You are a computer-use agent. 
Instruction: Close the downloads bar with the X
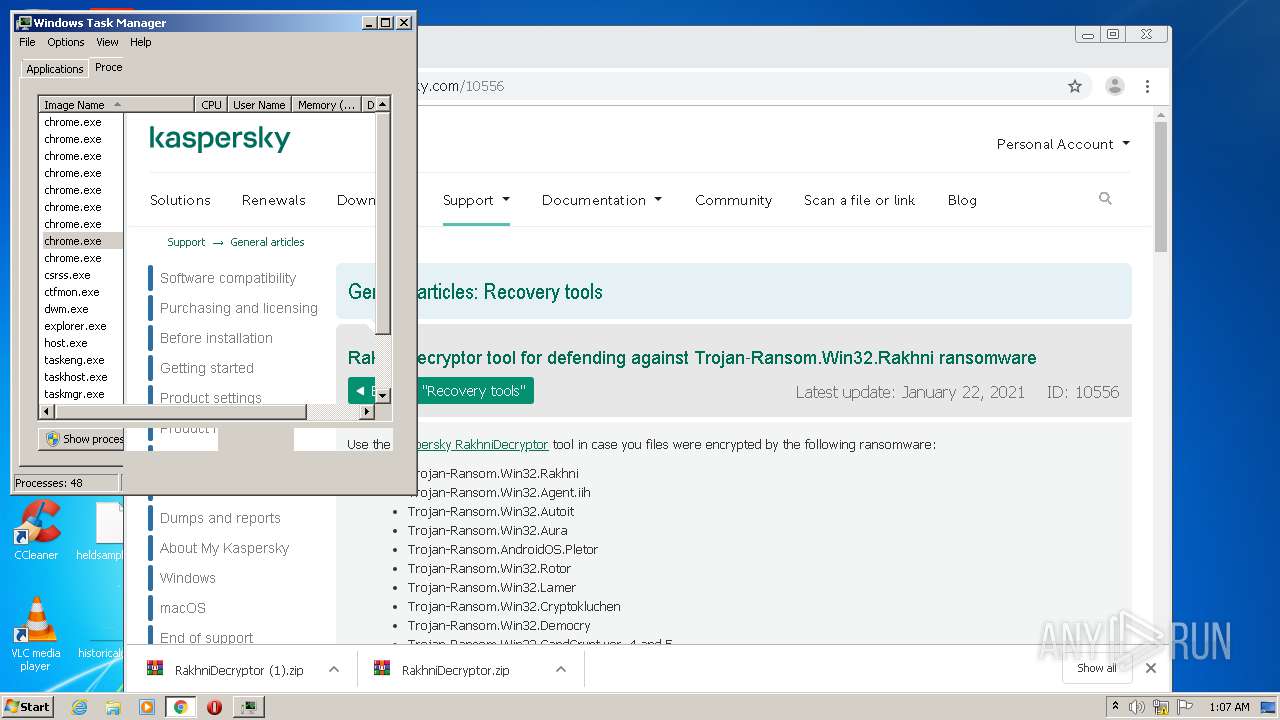[1151, 668]
